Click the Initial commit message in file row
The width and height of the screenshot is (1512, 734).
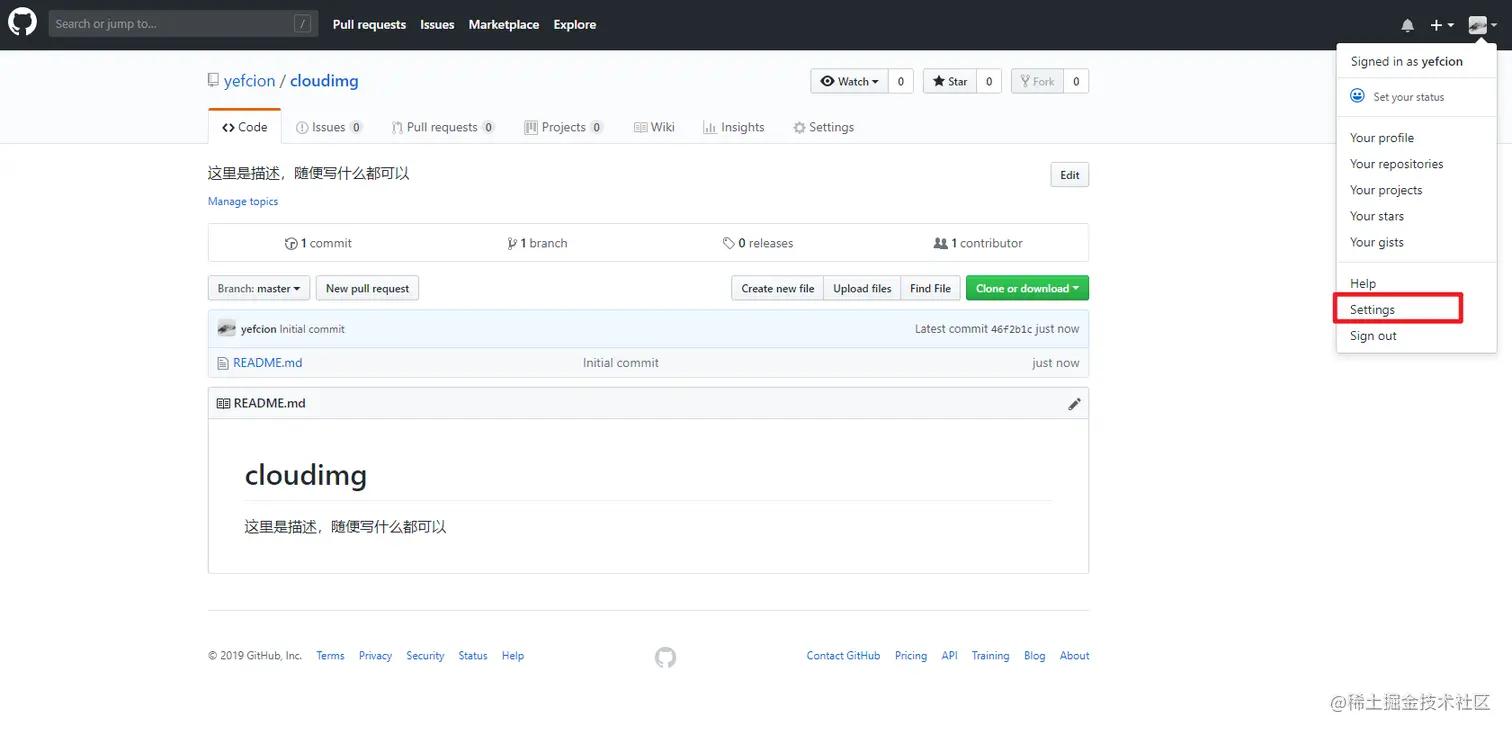[621, 363]
